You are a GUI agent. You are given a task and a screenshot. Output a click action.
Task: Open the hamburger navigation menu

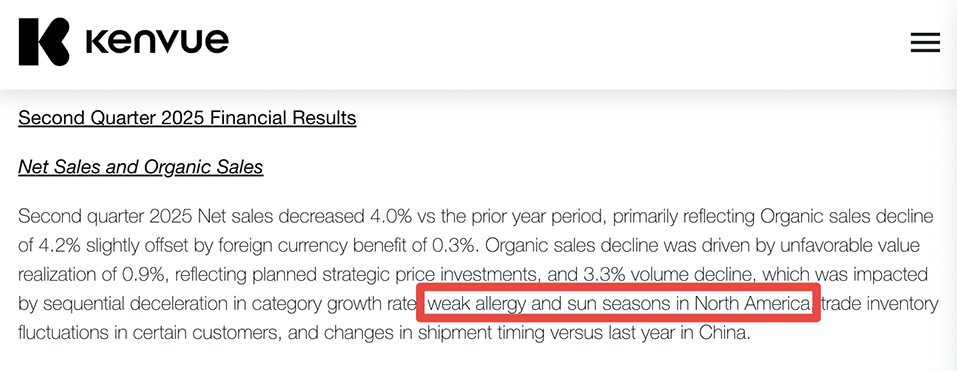[925, 42]
